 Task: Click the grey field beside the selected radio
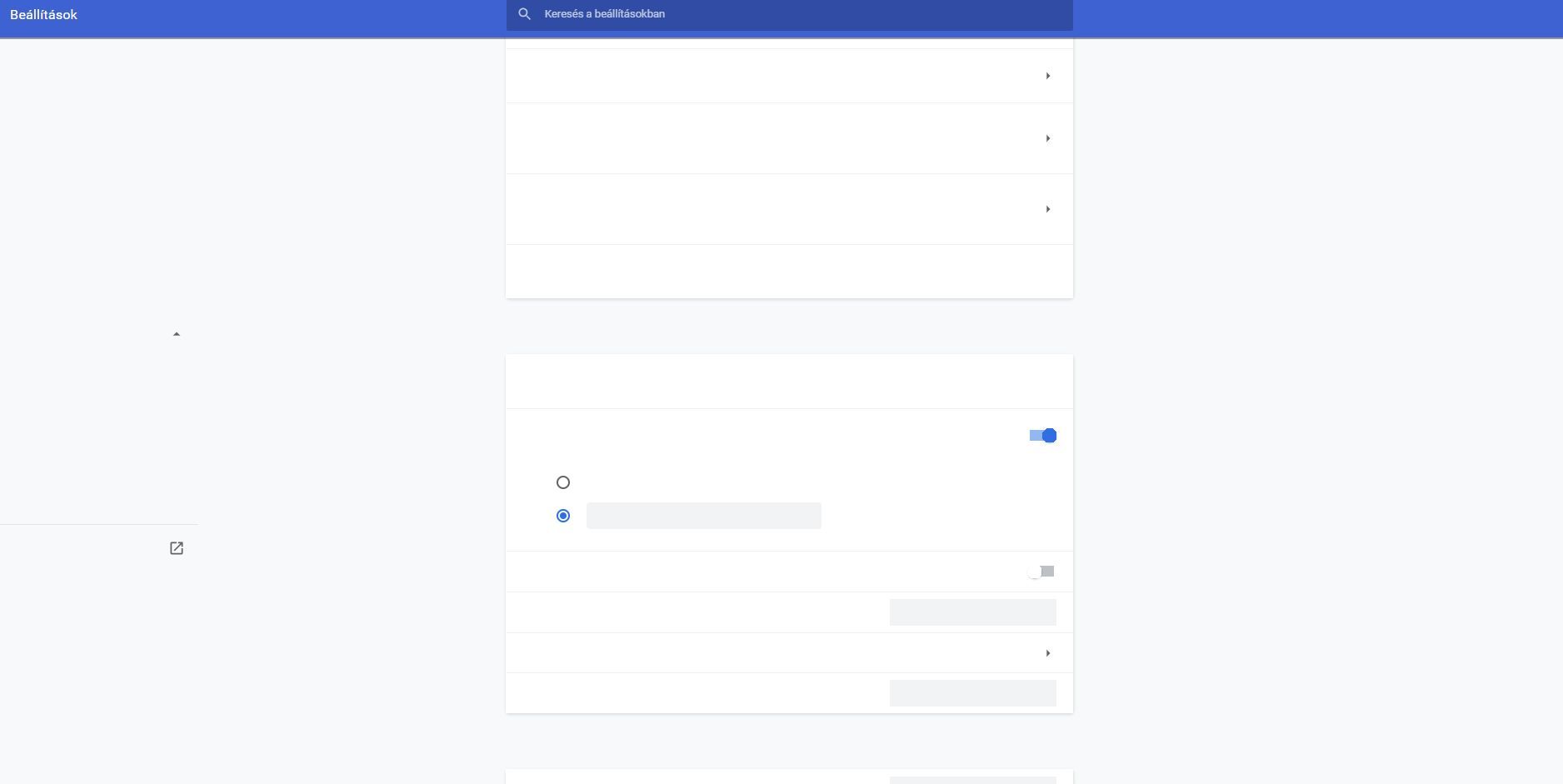click(704, 516)
